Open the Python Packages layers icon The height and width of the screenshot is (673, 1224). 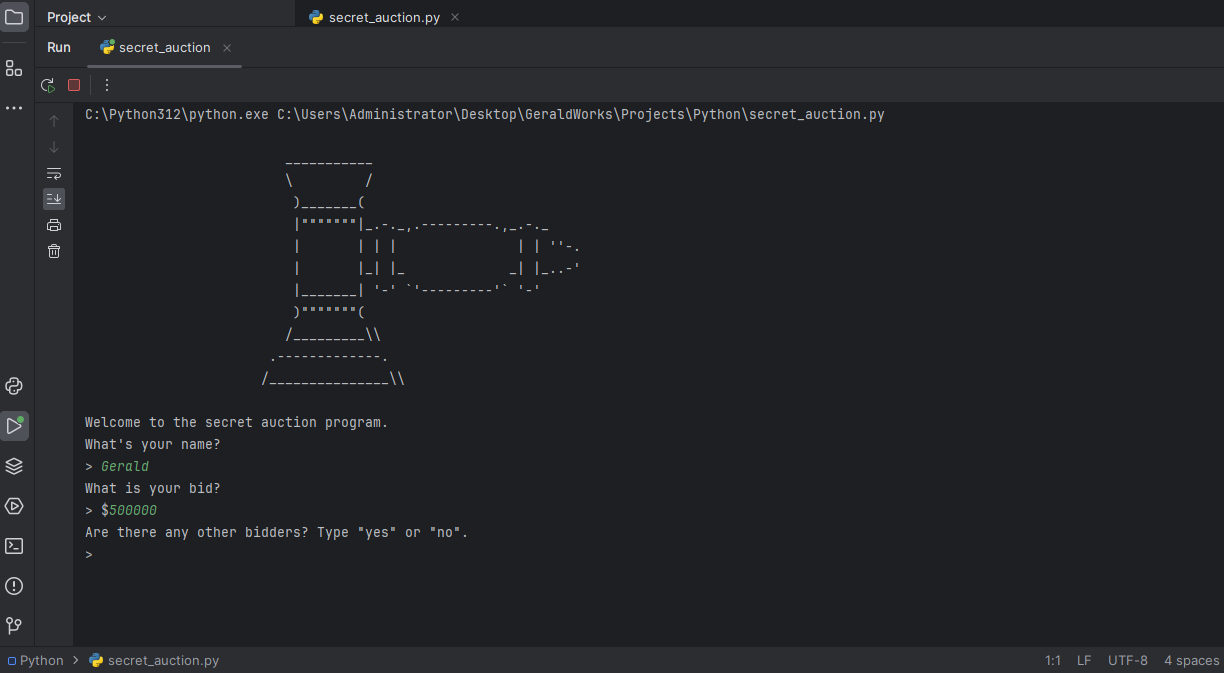point(14,466)
